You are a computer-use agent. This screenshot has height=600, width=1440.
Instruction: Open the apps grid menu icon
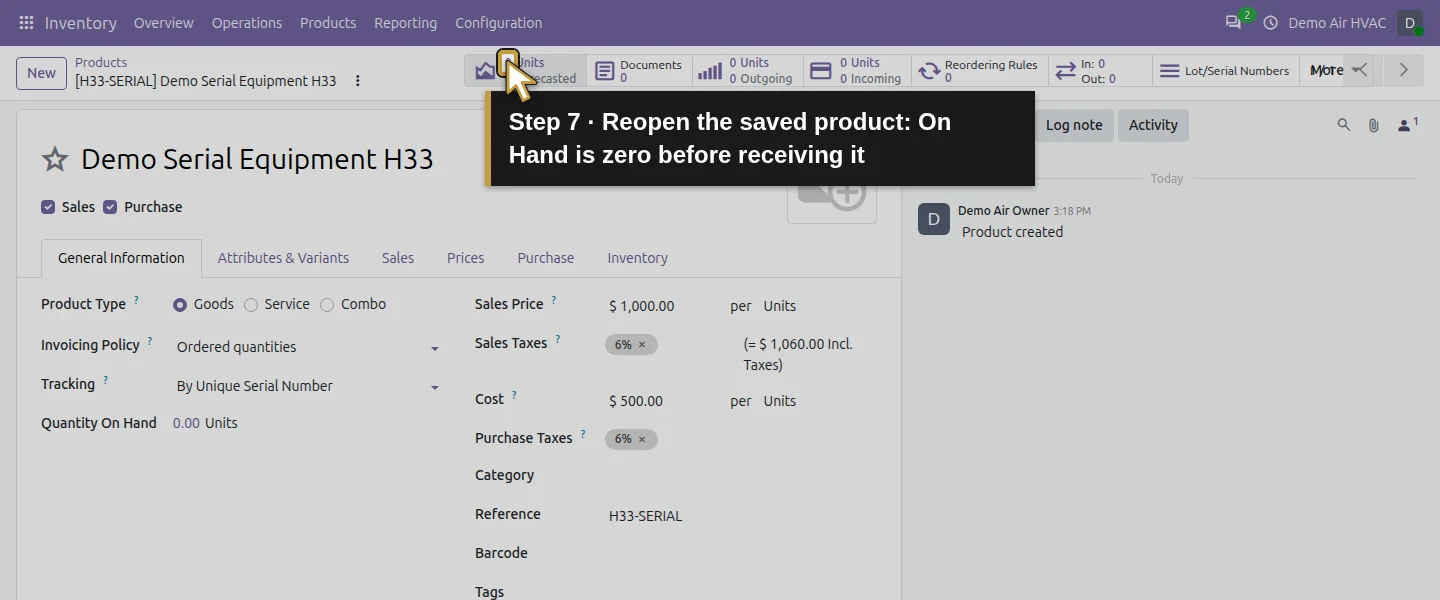(x=26, y=22)
